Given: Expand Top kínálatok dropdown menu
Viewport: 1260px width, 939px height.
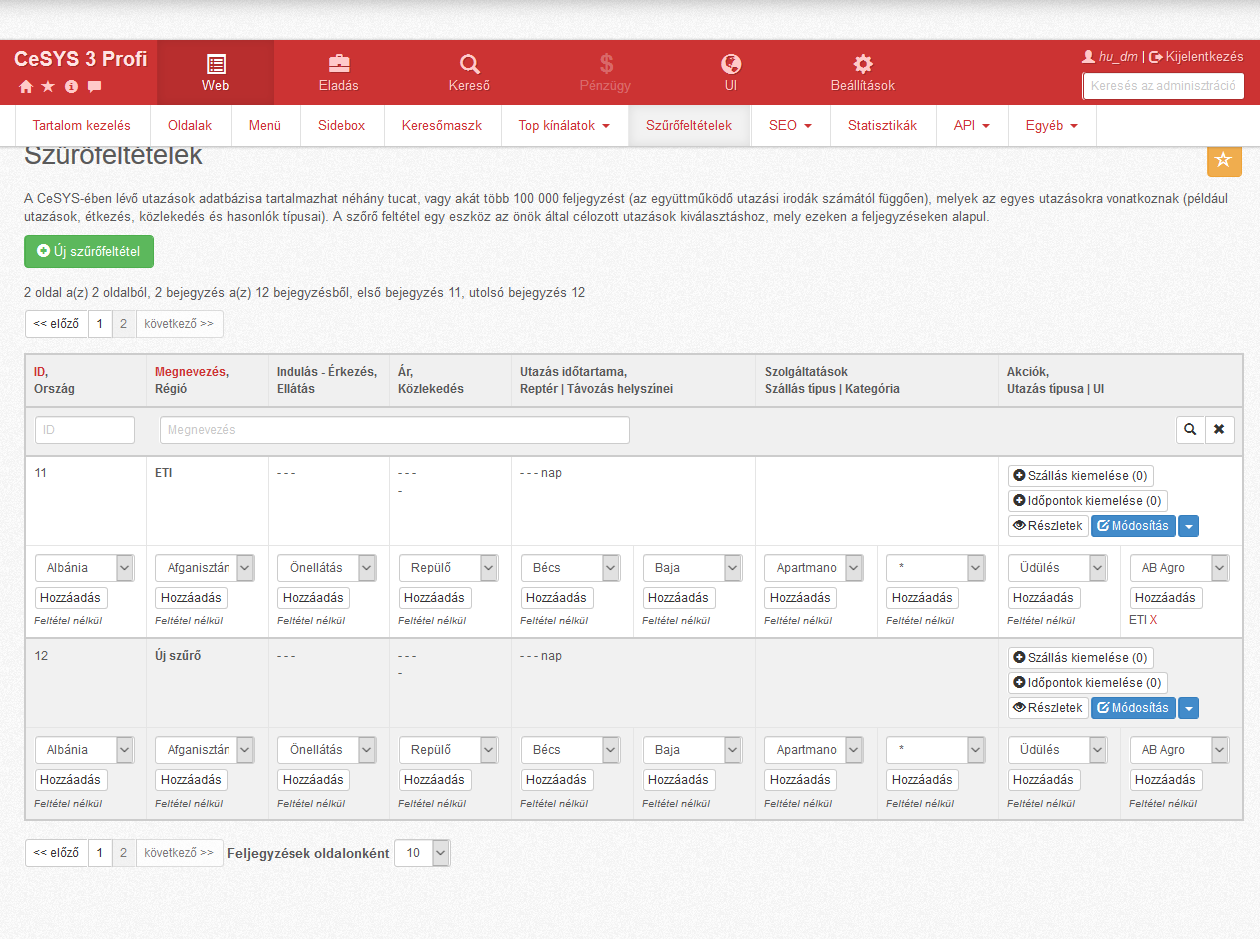Looking at the screenshot, I should (564, 126).
